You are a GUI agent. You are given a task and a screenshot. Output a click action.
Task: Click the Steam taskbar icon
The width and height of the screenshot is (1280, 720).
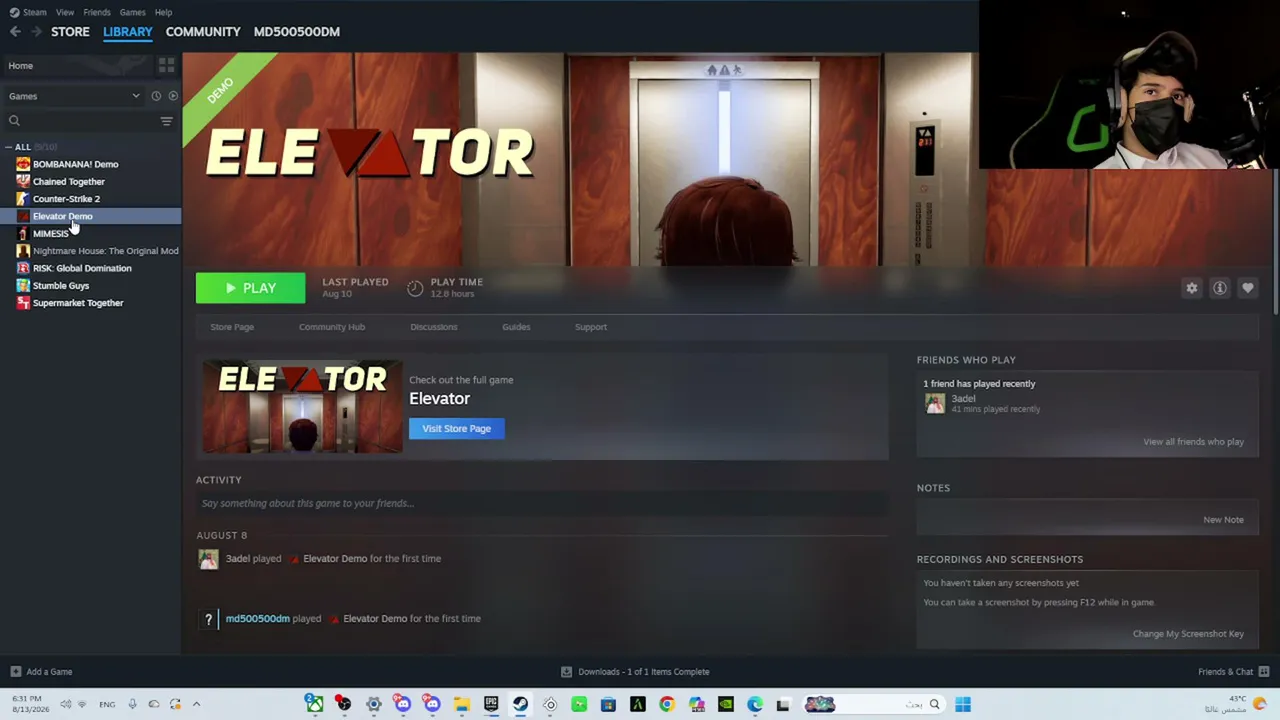(521, 704)
